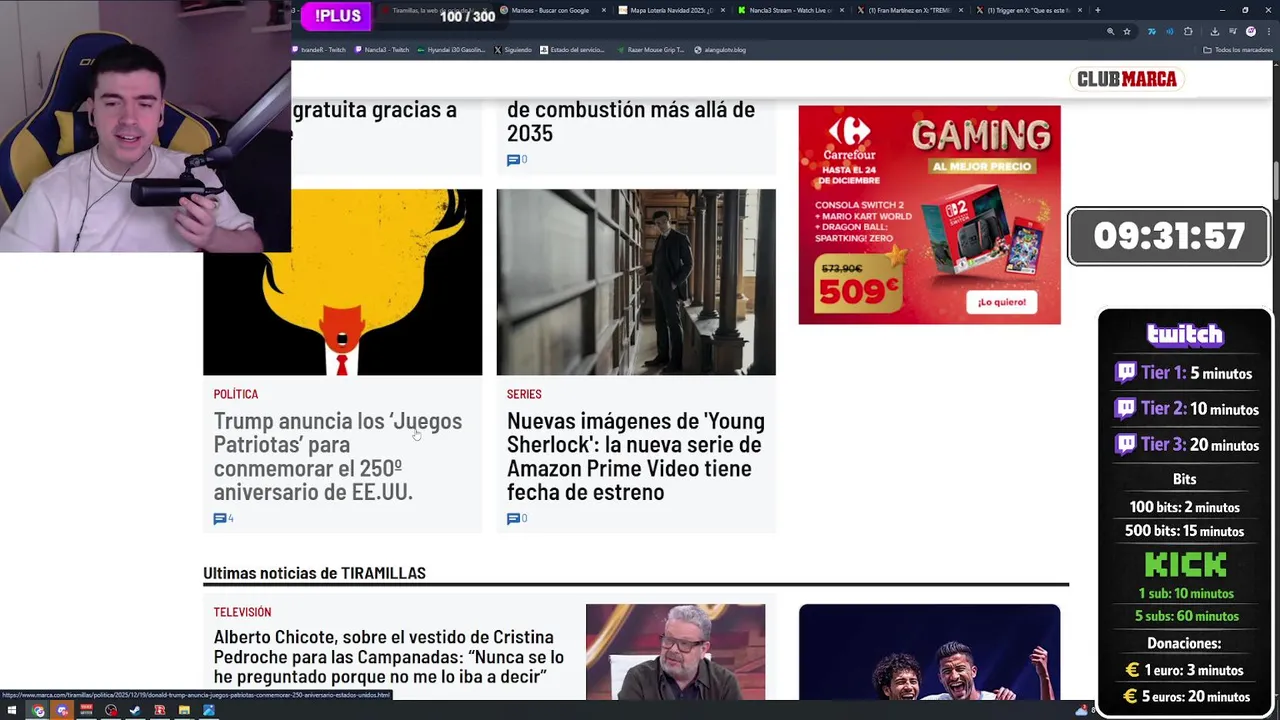Close the Manises Google search tab

pos(603,10)
